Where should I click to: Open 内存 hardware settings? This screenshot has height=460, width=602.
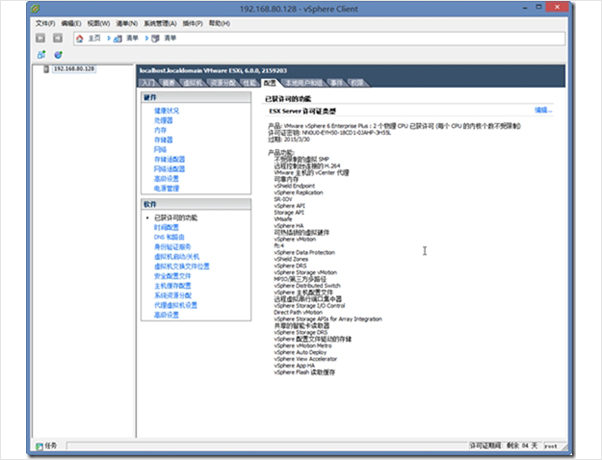click(x=160, y=130)
